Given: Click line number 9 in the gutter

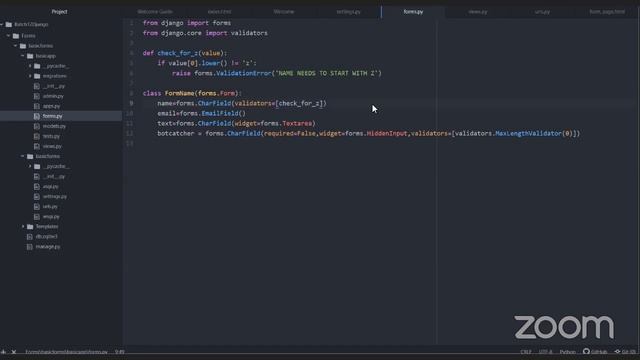Looking at the screenshot, I should click(131, 103).
